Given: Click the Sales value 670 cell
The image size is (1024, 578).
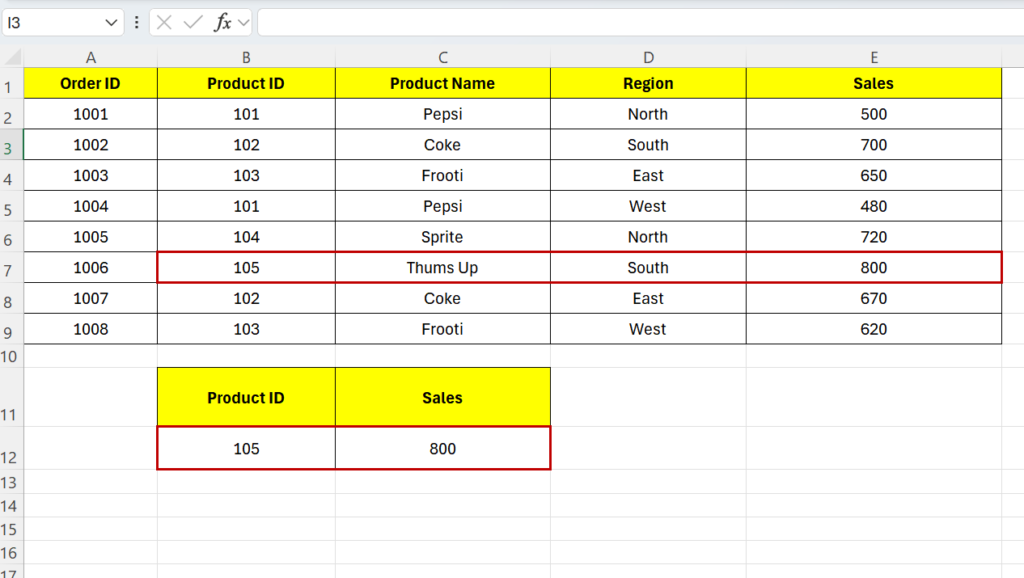Looking at the screenshot, I should (x=874, y=298).
